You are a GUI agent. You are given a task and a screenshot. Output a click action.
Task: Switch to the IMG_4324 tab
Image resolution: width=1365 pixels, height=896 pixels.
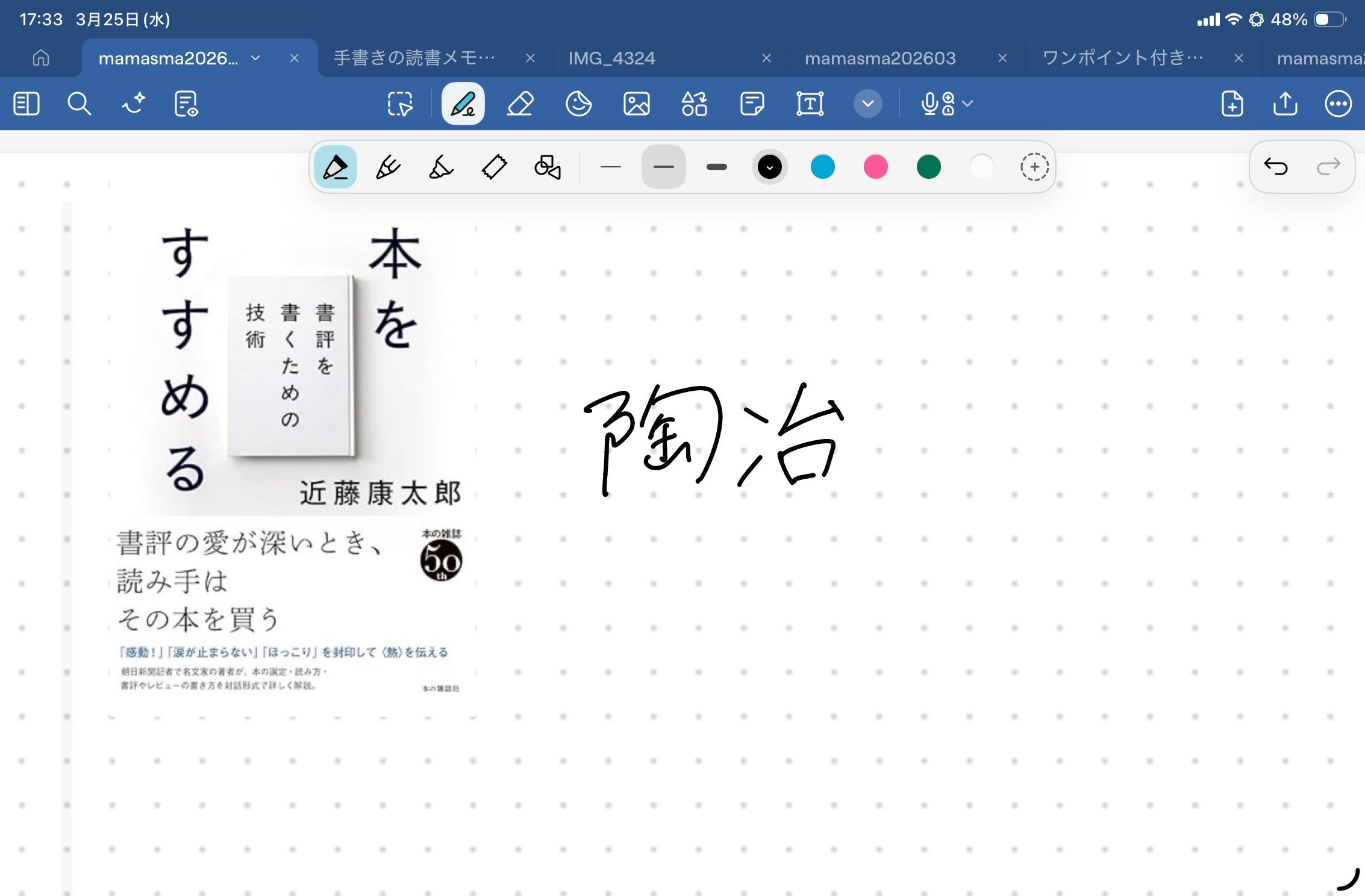612,58
